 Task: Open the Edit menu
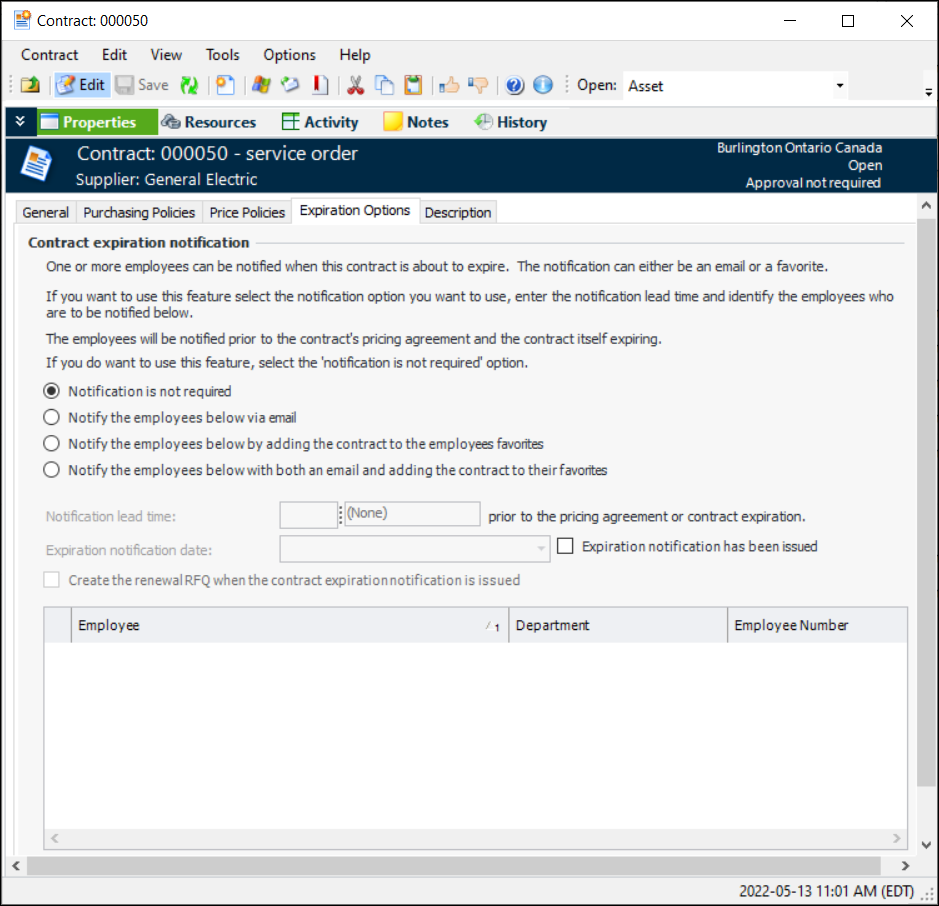[x=114, y=55]
